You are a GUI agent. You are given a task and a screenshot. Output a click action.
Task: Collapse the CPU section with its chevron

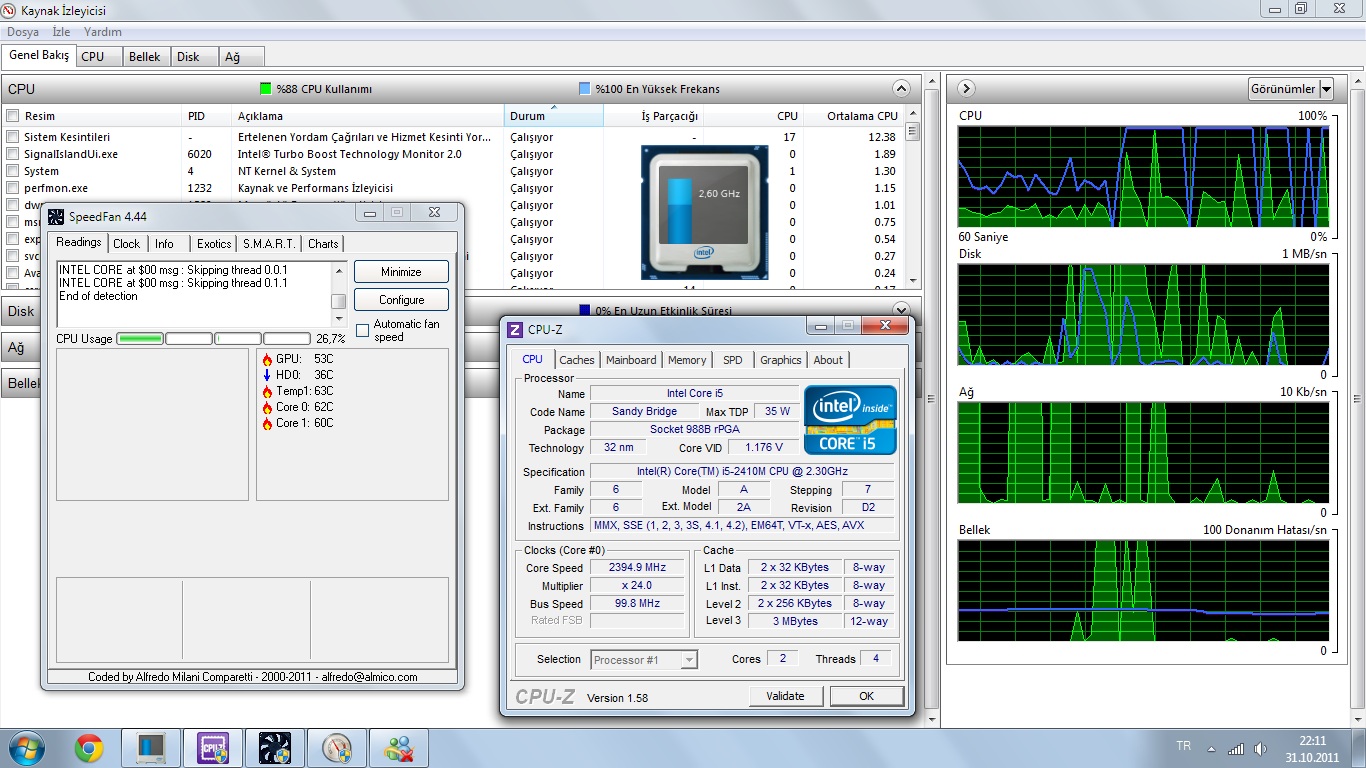(902, 89)
